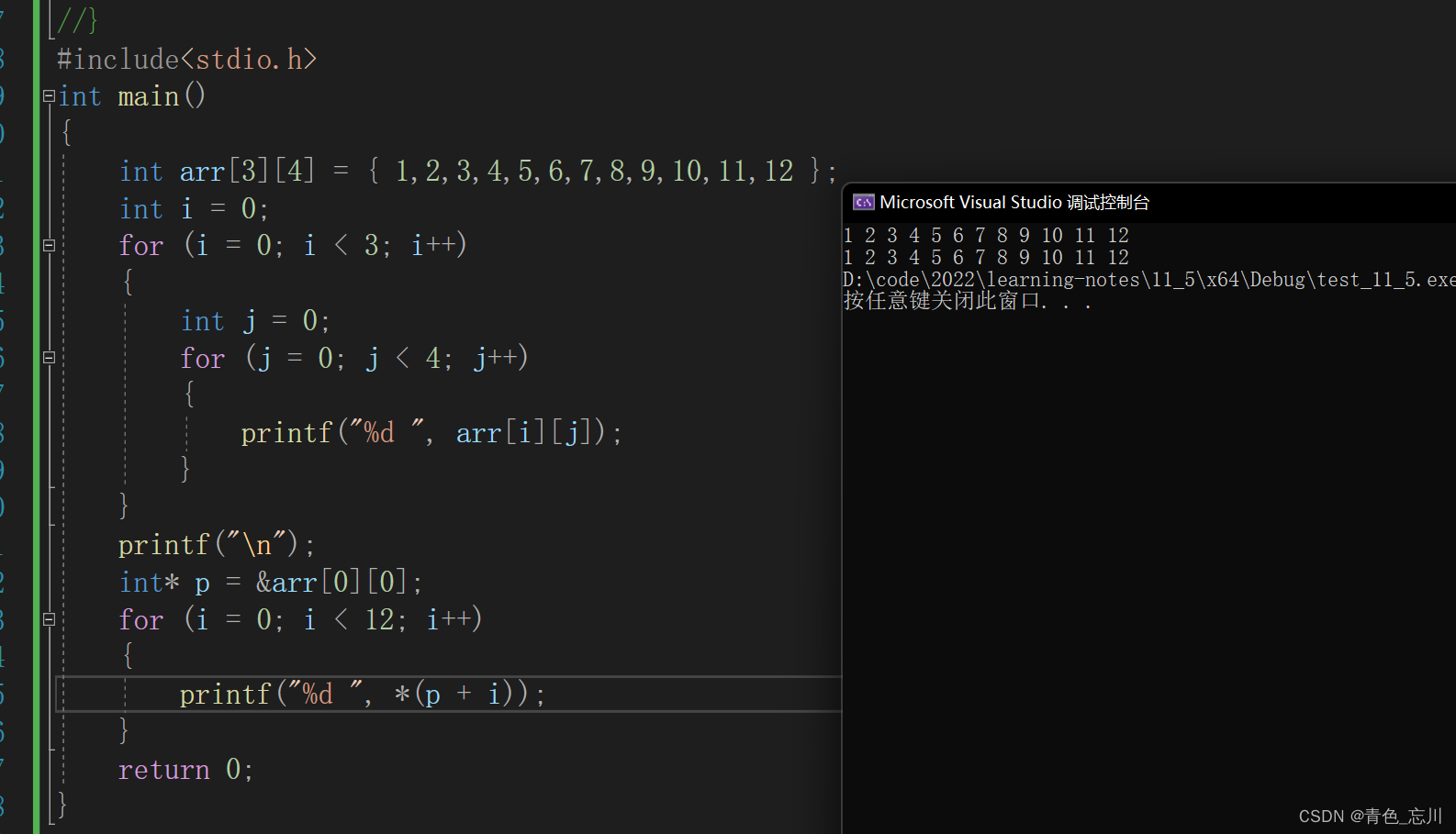Collapse the outer for (i < 3) loop

coord(49,245)
